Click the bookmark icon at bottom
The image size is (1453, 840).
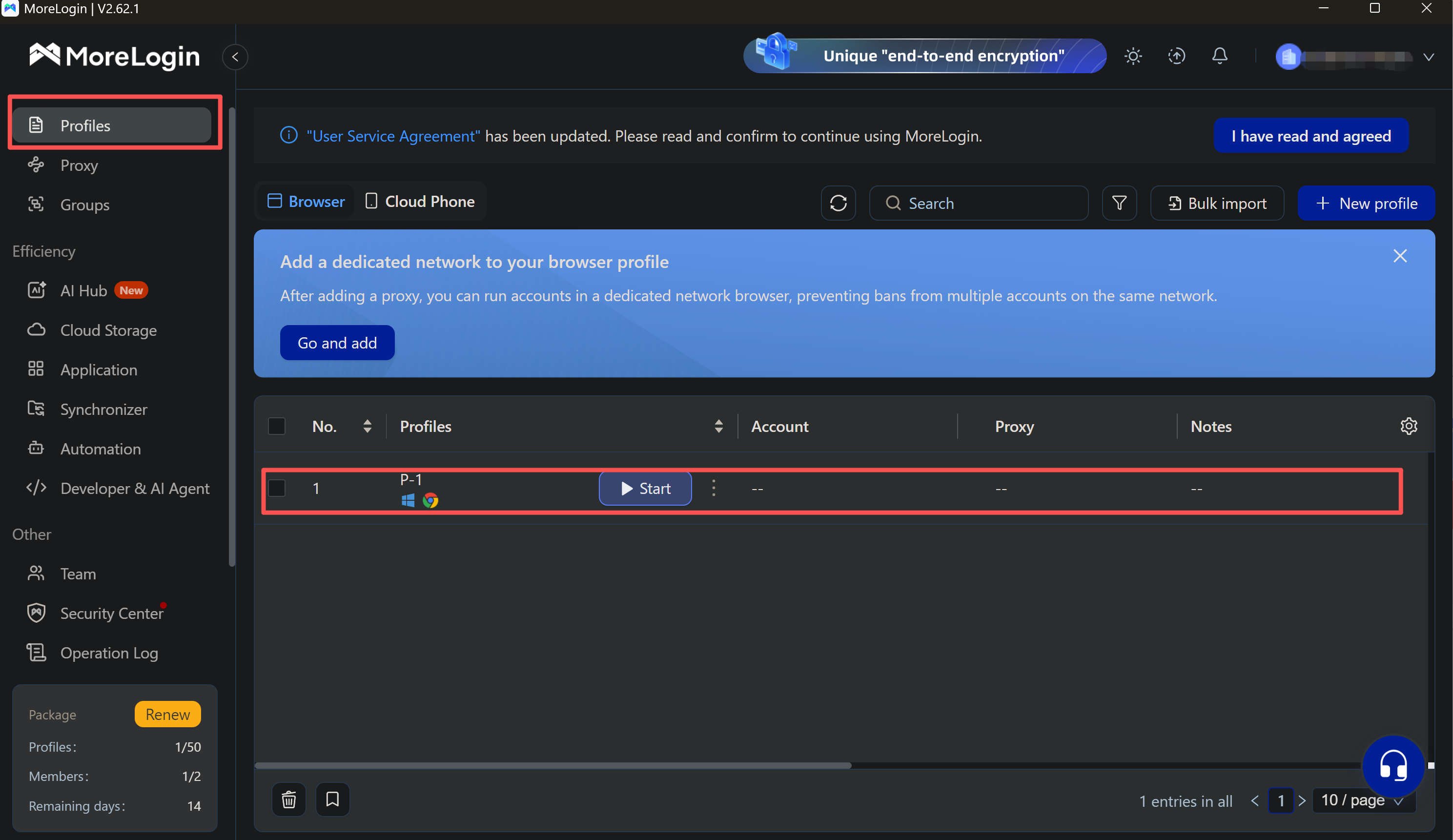point(333,799)
